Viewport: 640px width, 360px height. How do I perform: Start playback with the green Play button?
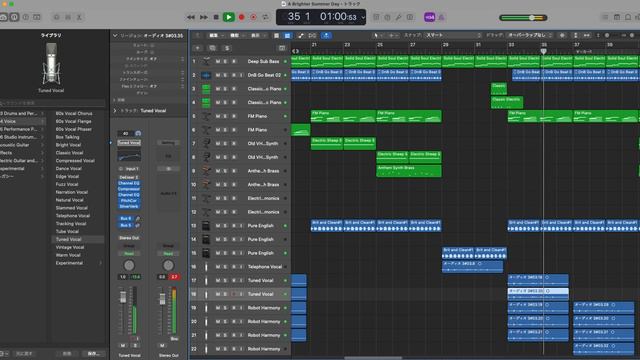[229, 17]
